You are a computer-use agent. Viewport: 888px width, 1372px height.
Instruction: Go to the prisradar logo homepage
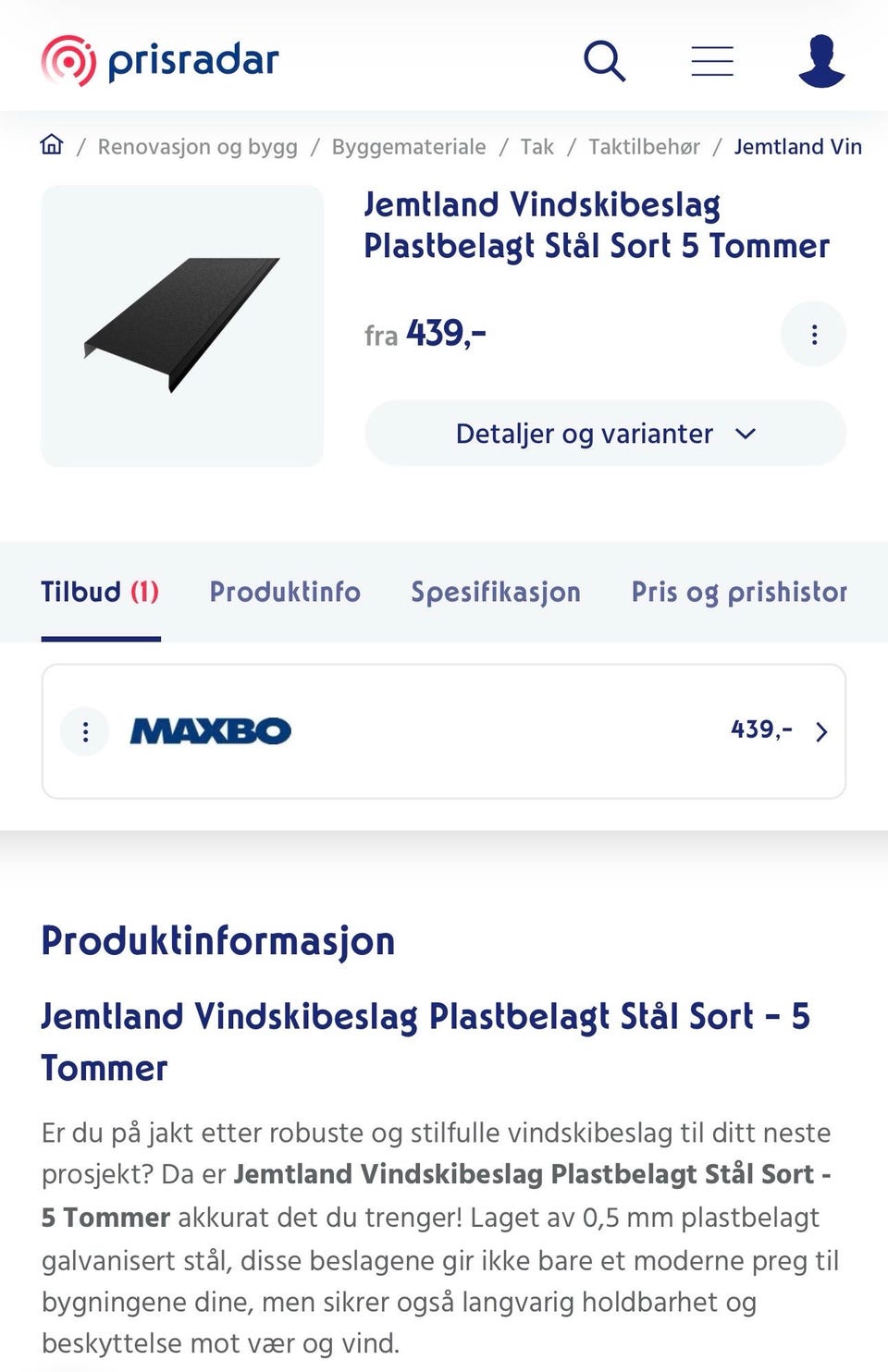tap(160, 61)
